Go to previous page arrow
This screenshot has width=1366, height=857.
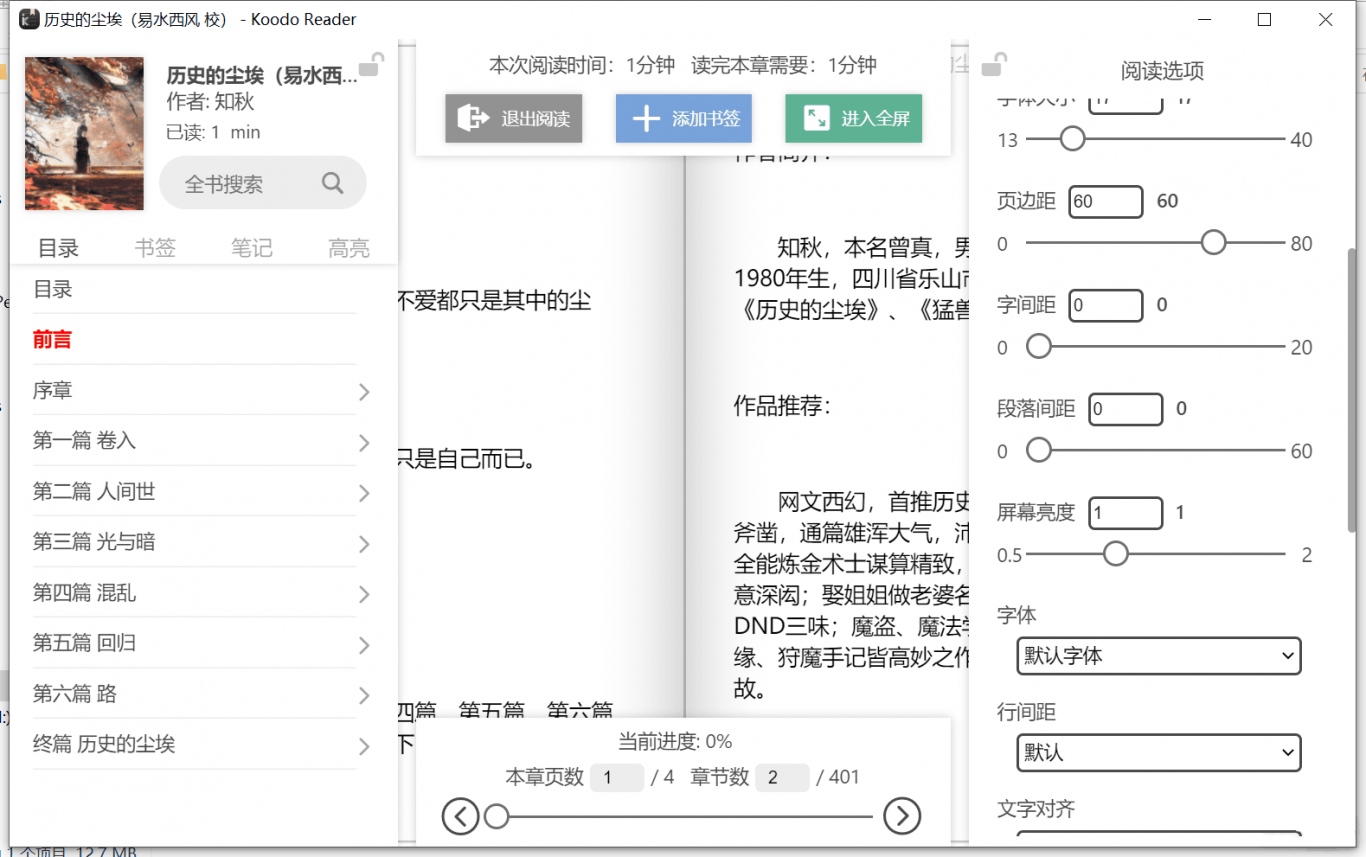pyautogui.click(x=460, y=817)
